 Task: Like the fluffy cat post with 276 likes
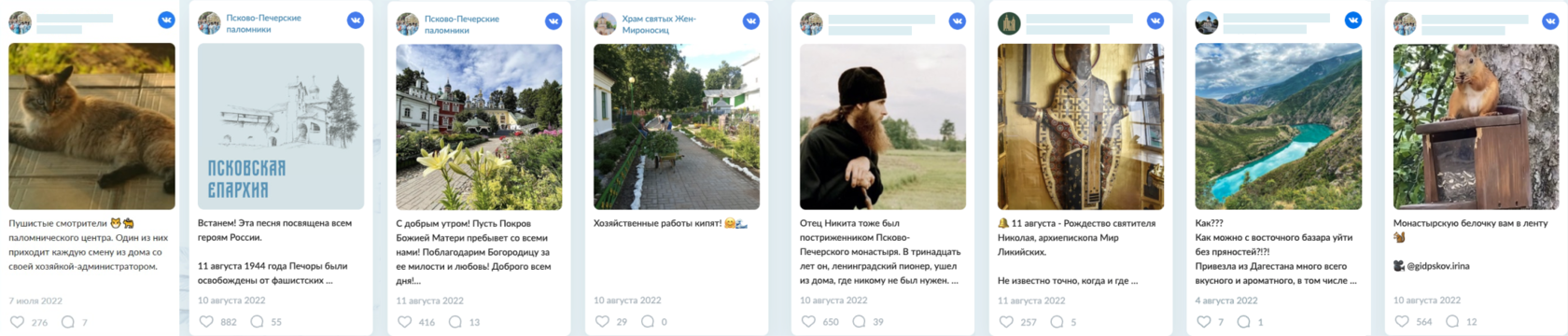pyautogui.click(x=17, y=322)
